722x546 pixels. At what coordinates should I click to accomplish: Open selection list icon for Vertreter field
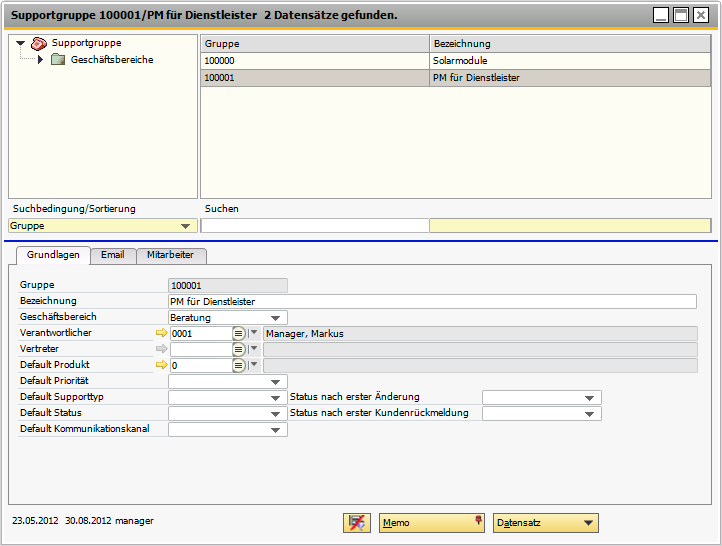(x=239, y=350)
